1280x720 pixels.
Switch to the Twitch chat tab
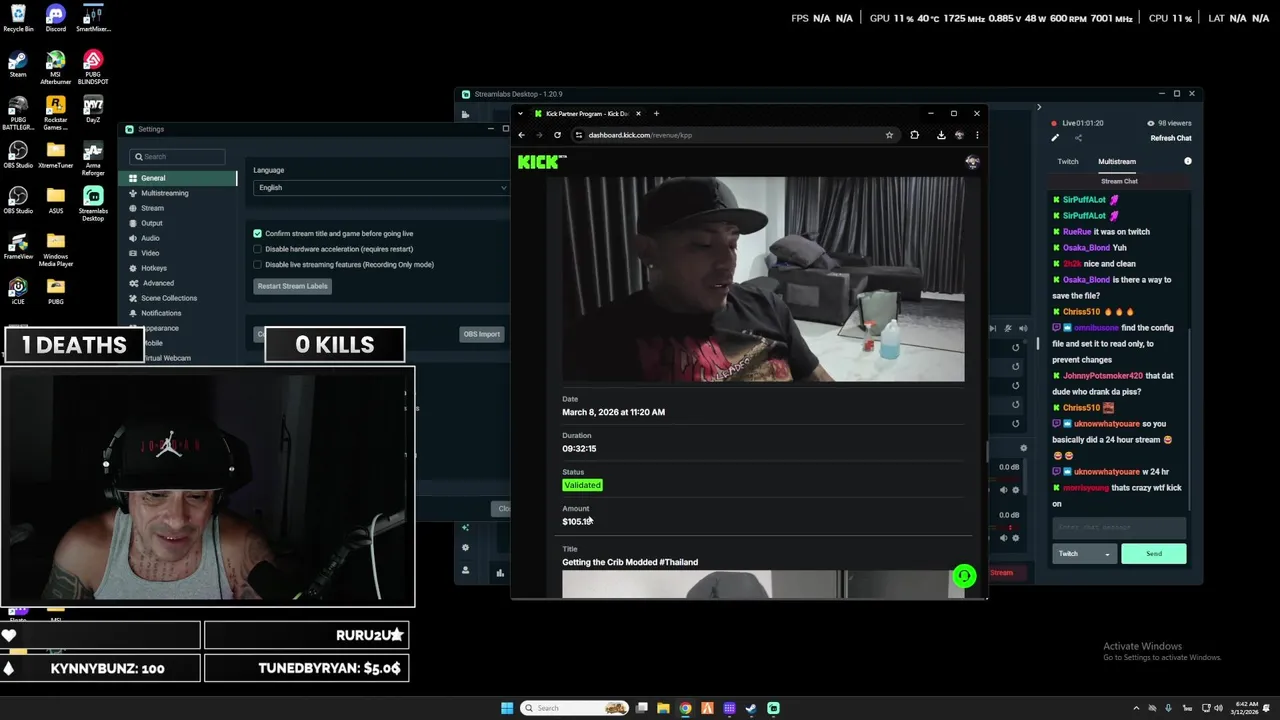pos(1068,161)
